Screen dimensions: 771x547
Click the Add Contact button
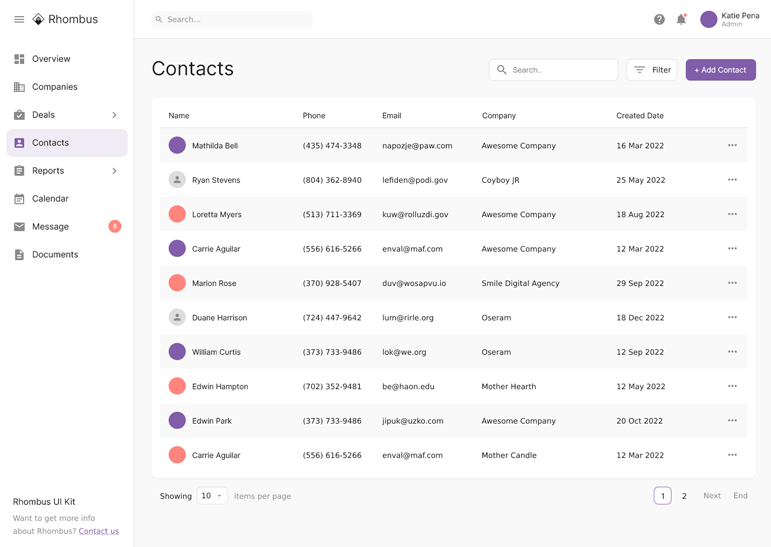pyautogui.click(x=720, y=70)
